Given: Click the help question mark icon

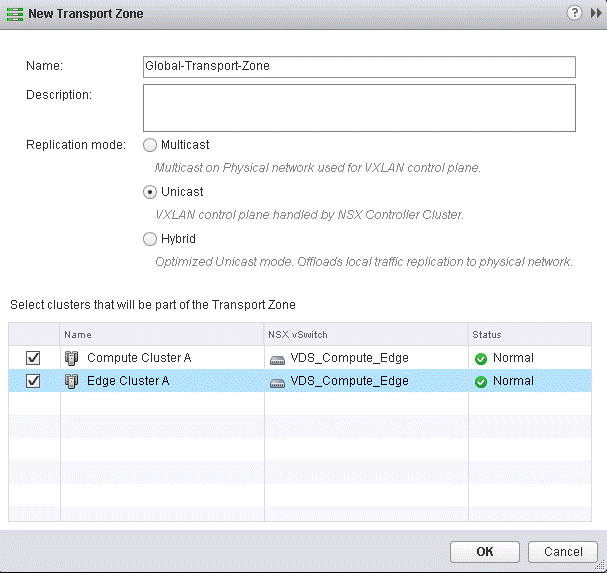Looking at the screenshot, I should click(574, 13).
